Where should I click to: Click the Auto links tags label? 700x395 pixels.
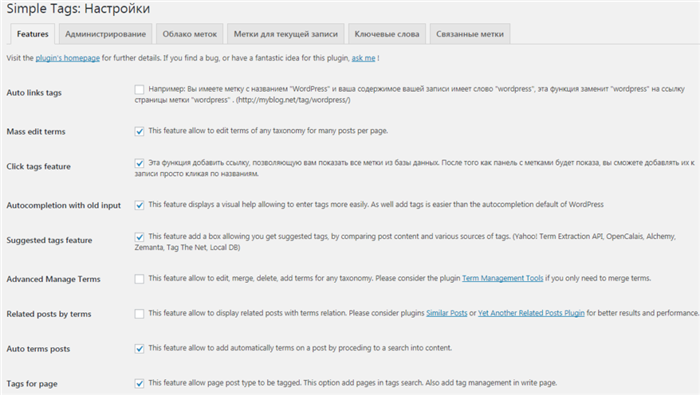click(34, 93)
